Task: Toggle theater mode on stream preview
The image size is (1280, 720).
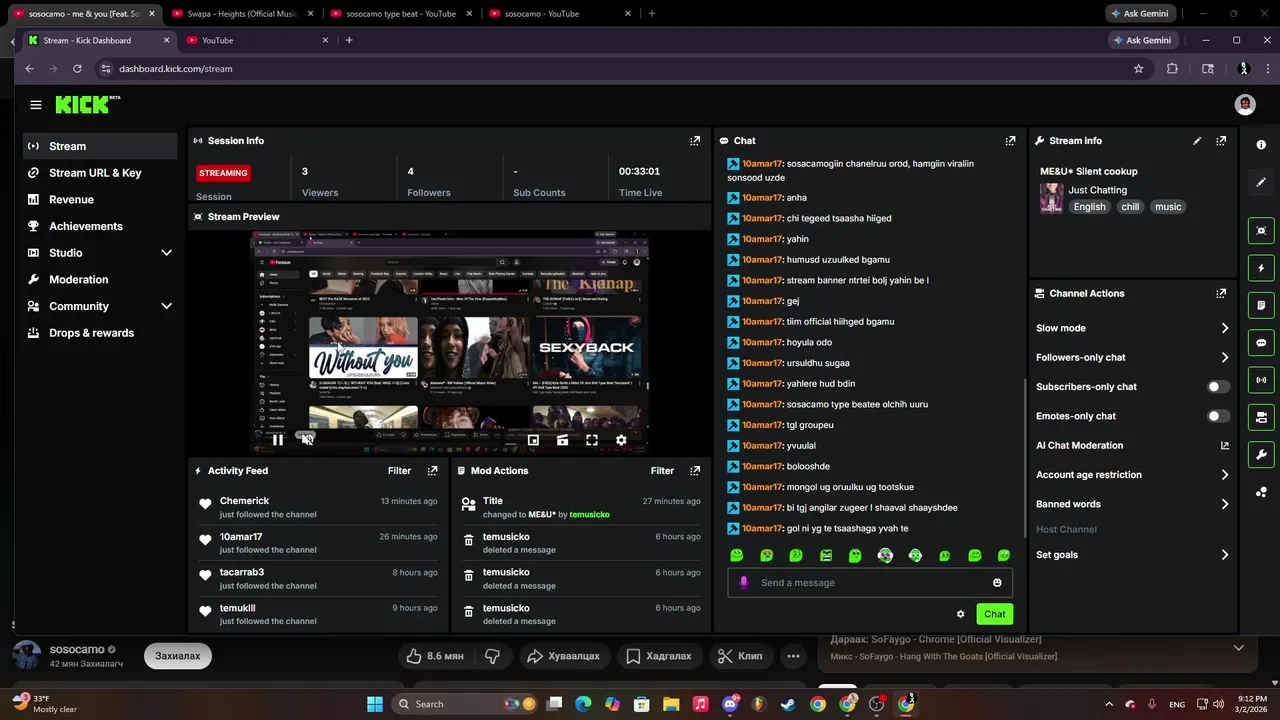Action: [x=562, y=439]
